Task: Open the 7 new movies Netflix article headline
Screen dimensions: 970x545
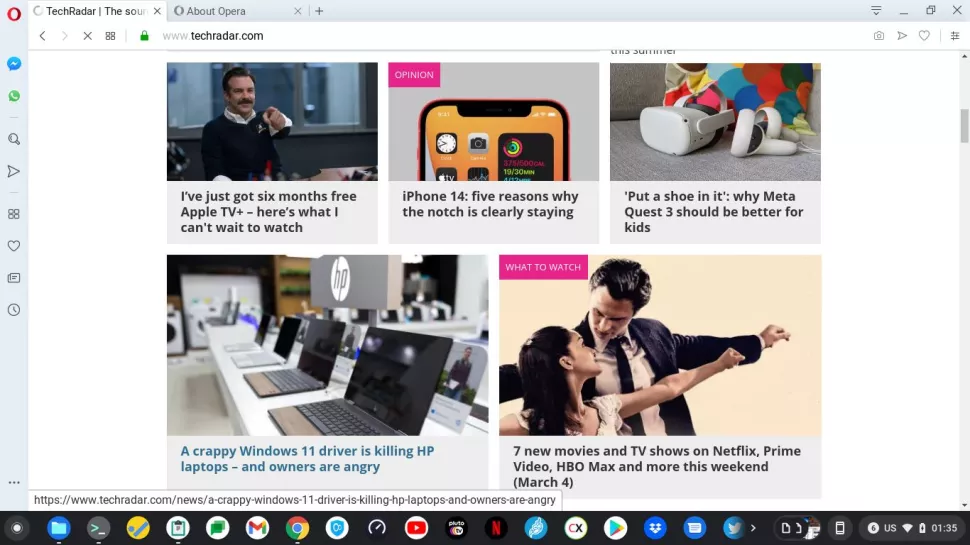Action: click(657, 466)
